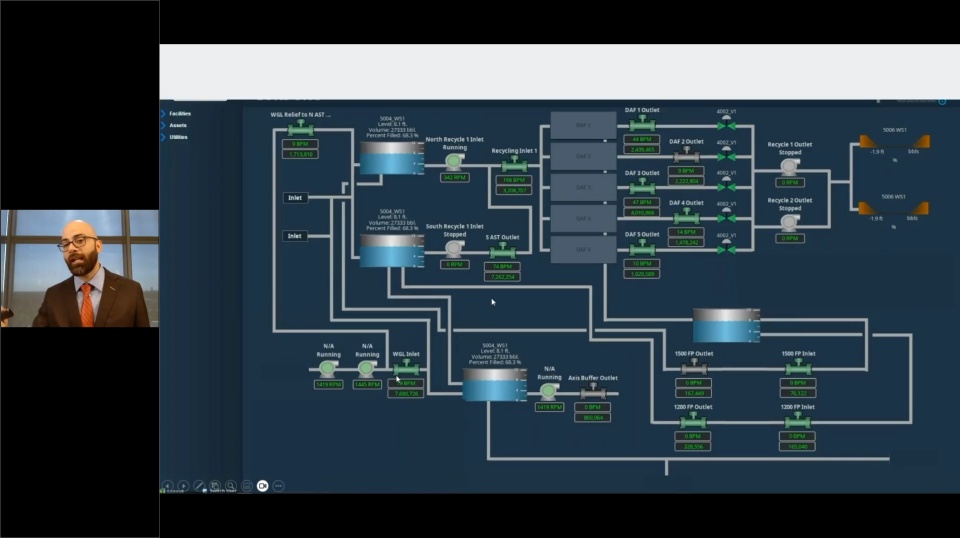
Task: Select the running pump before Axis Buffer Outlet
Action: coord(549,390)
